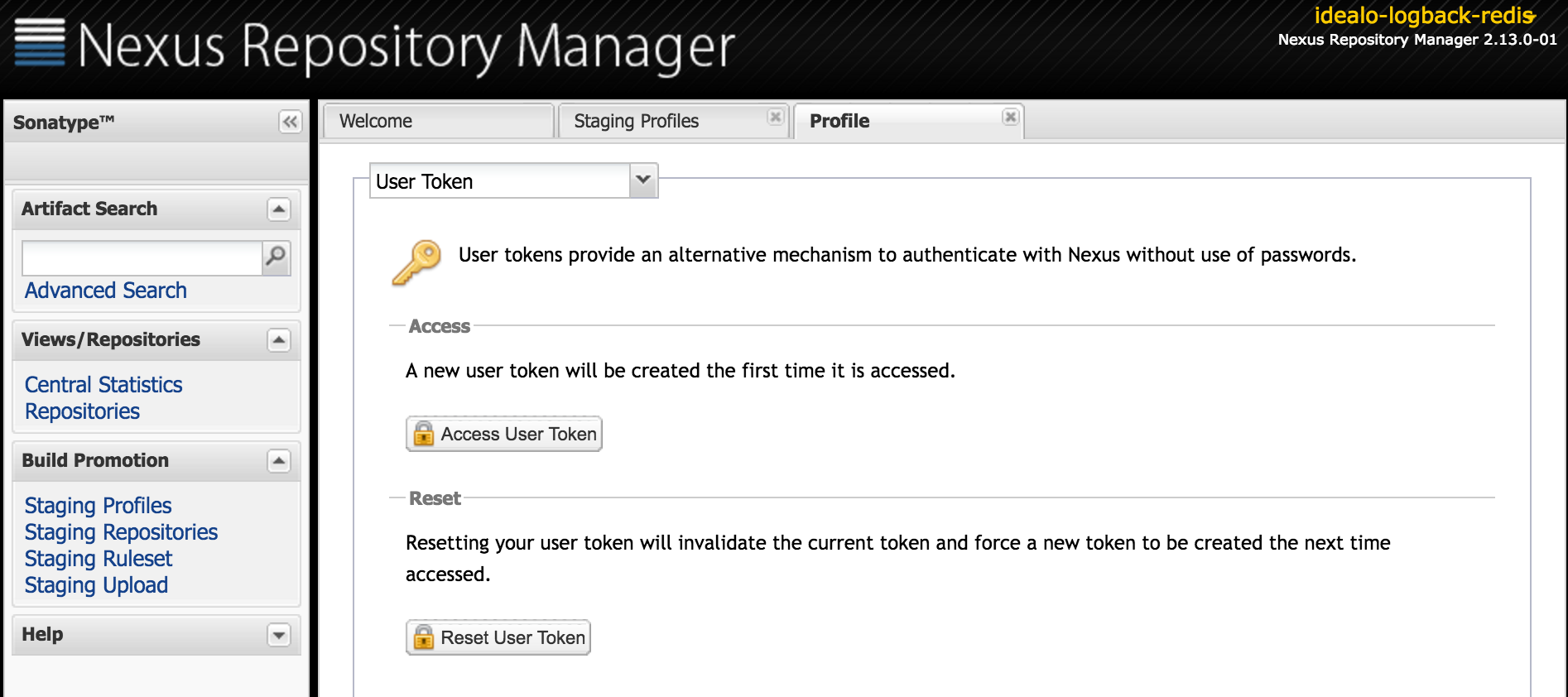Click the Reset section heading
This screenshot has width=1568, height=697.
coord(435,498)
